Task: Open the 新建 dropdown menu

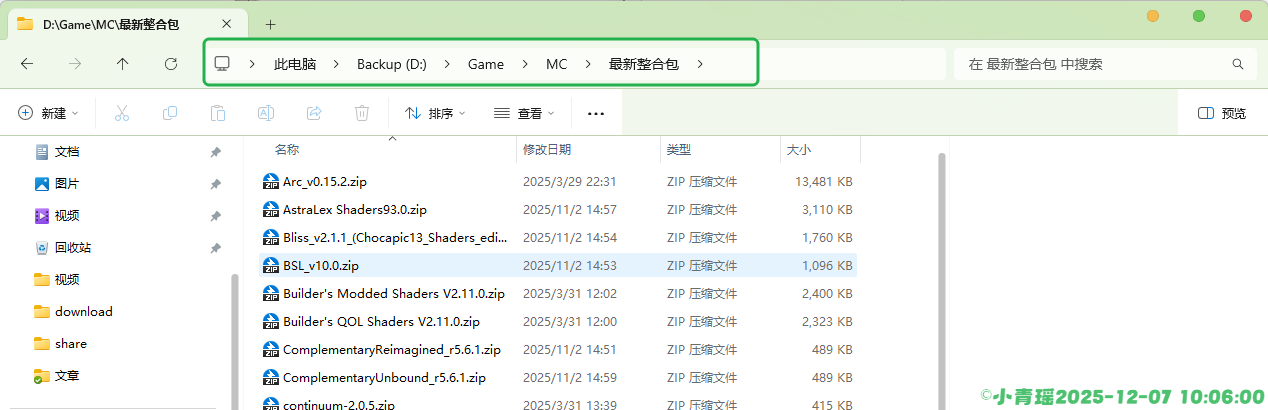Action: [48, 113]
